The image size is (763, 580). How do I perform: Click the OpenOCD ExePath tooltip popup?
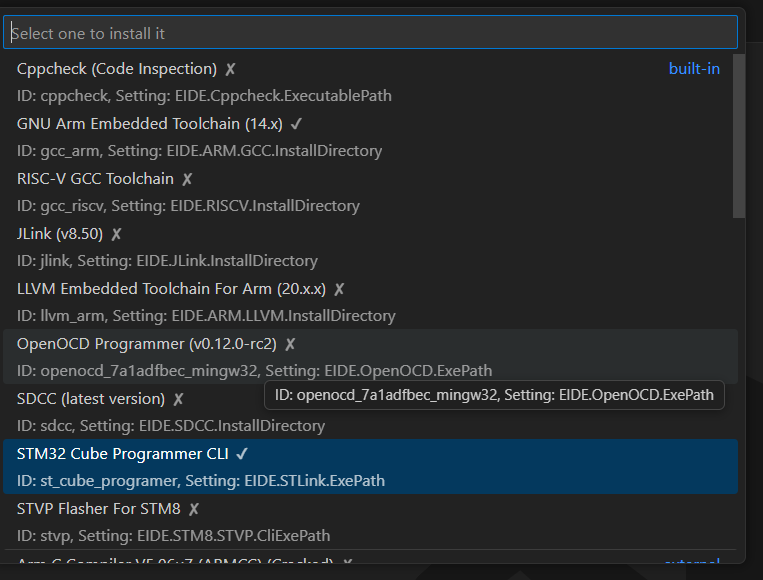click(x=494, y=395)
